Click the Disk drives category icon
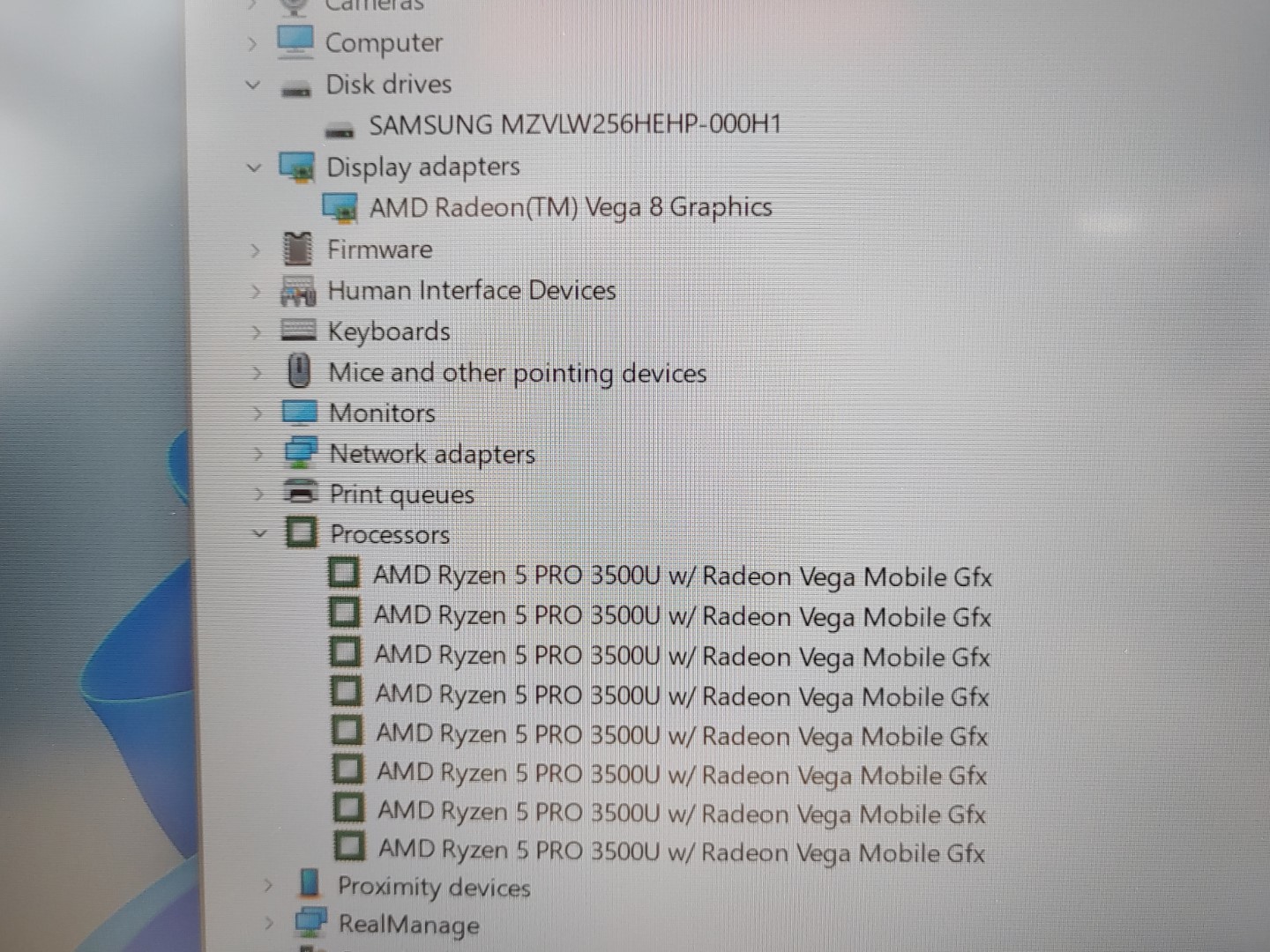This screenshot has width=1270, height=952. 295,87
